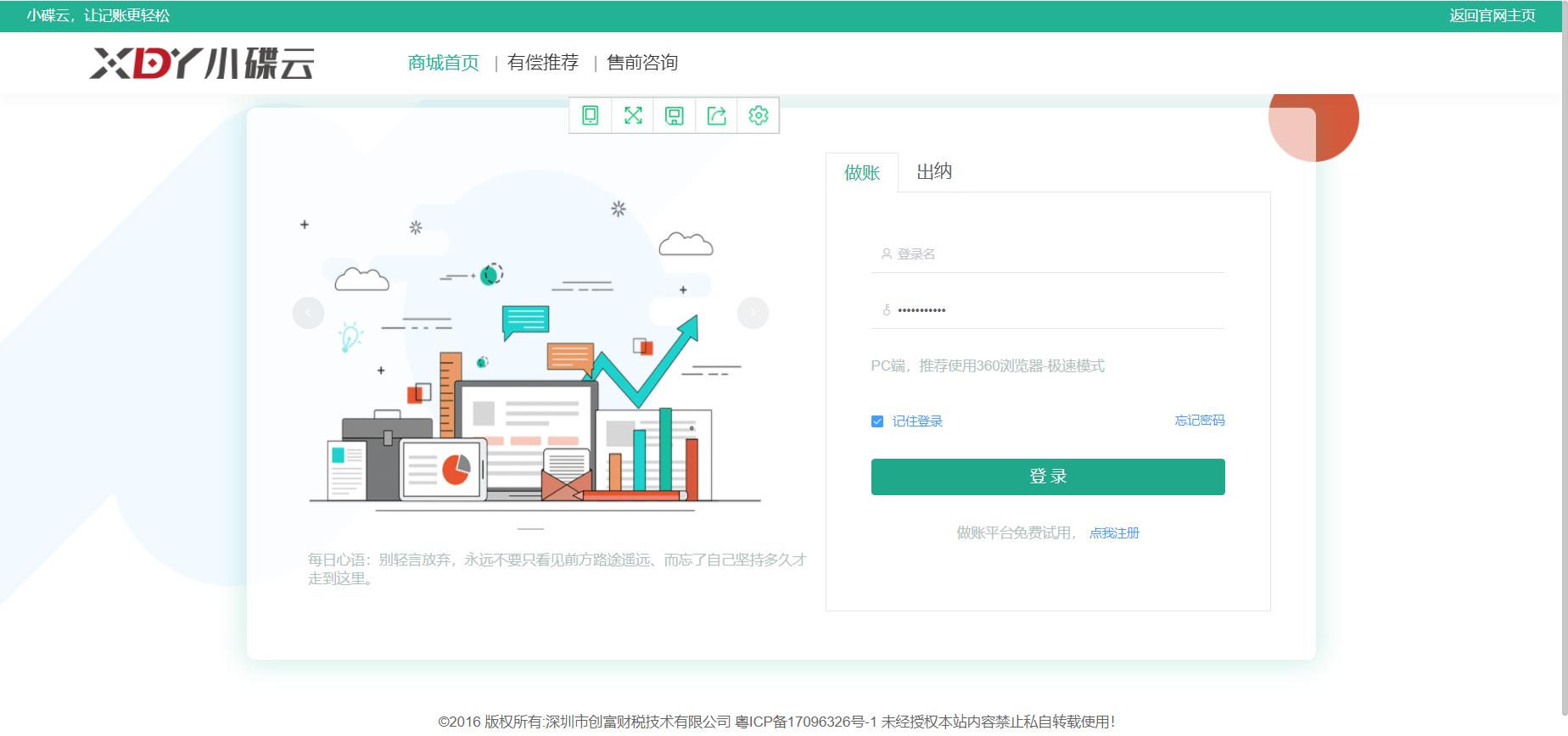Click the 忘记密码 link
This screenshot has height=736, width=1568.
coord(1200,421)
